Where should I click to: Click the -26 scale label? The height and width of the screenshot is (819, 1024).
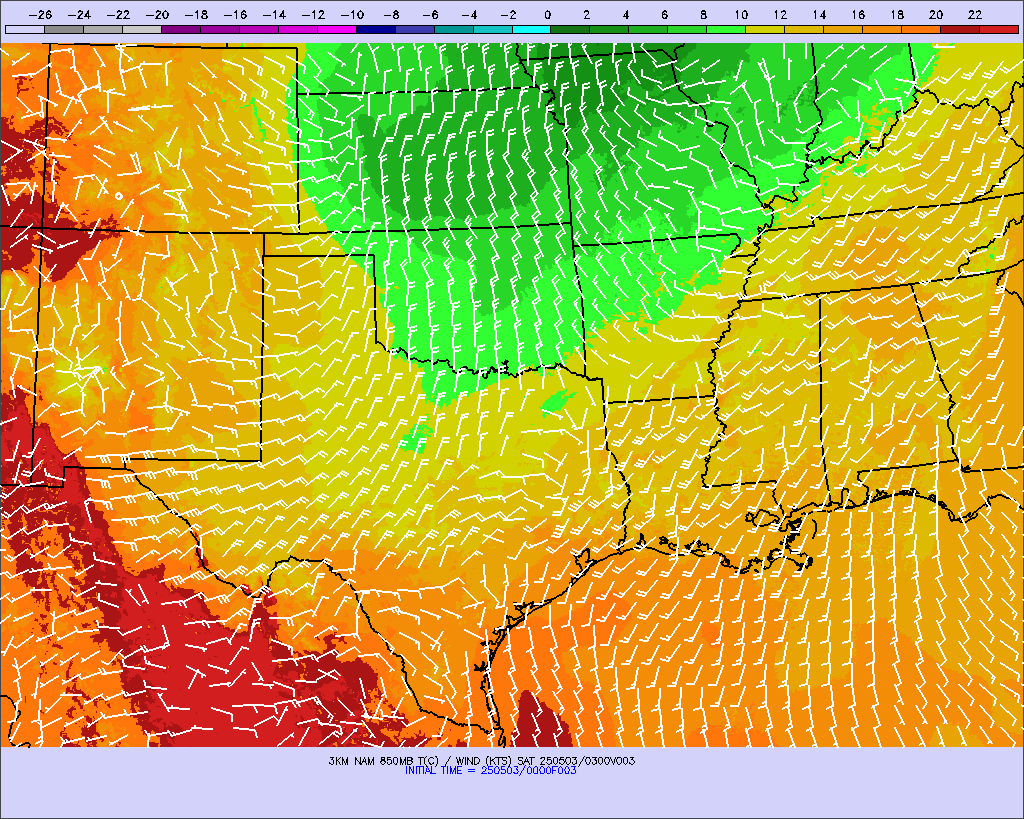pos(40,15)
